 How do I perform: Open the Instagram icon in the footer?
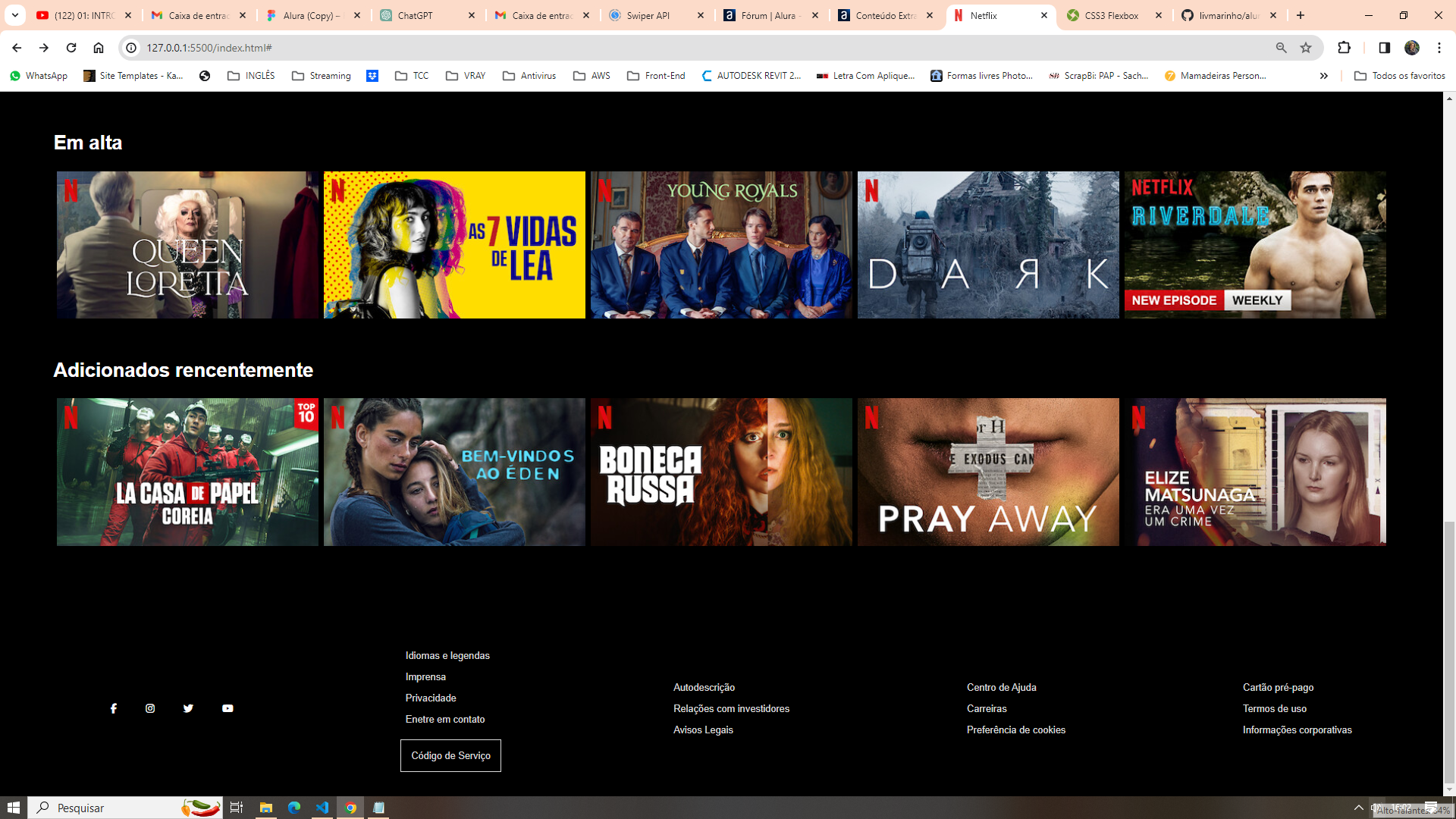tap(150, 708)
